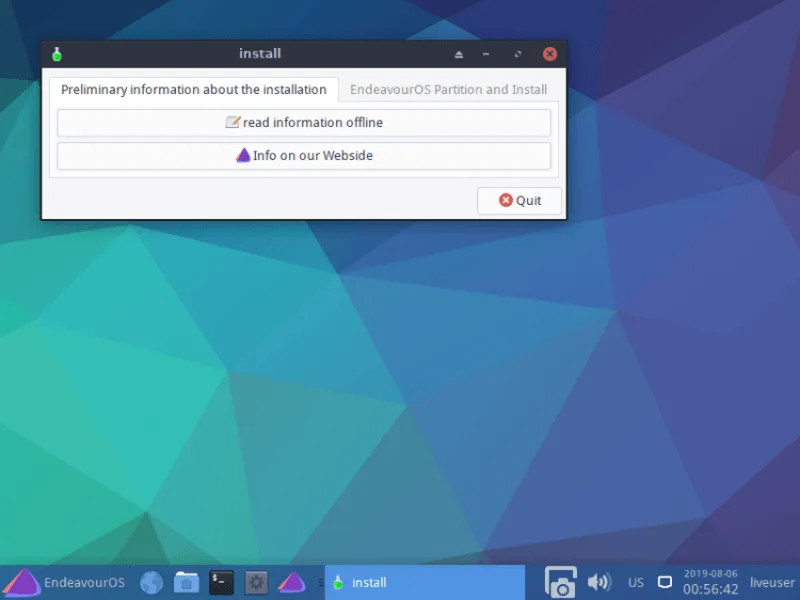This screenshot has width=800, height=600.
Task: Click the notifications icon in the tray
Action: [664, 582]
